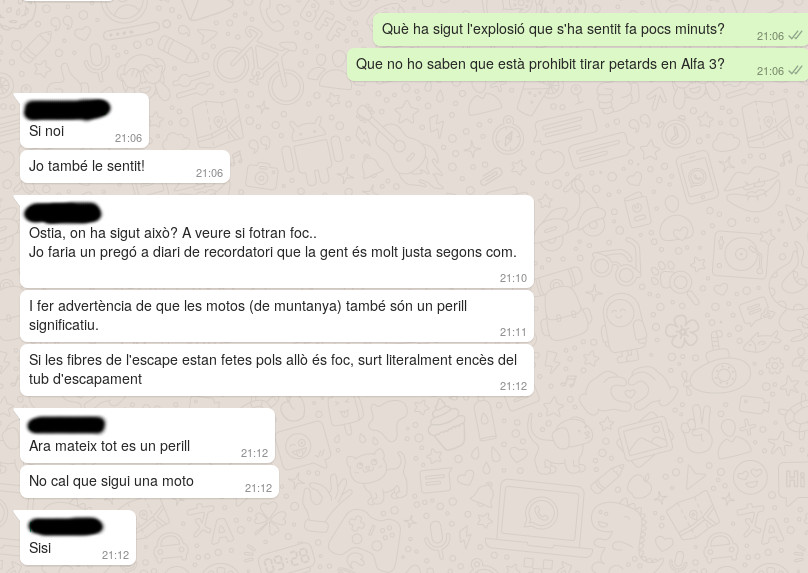Open redacted sender above 'Ara mateix' message

coord(66,425)
